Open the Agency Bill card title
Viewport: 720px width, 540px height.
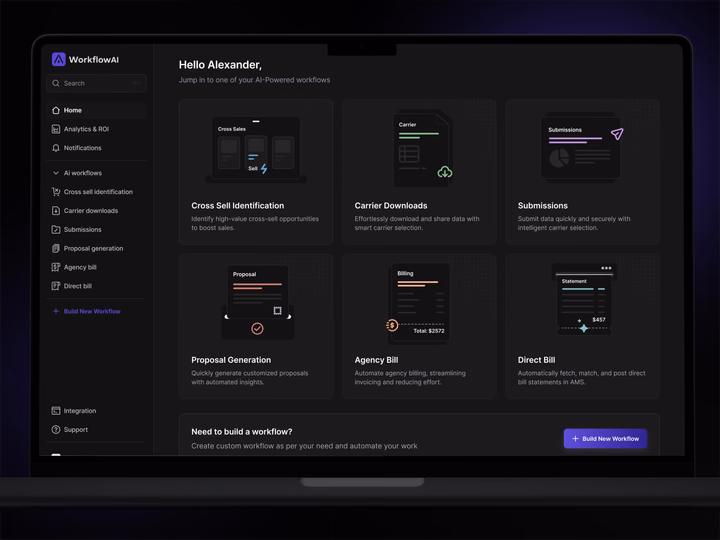coord(376,360)
